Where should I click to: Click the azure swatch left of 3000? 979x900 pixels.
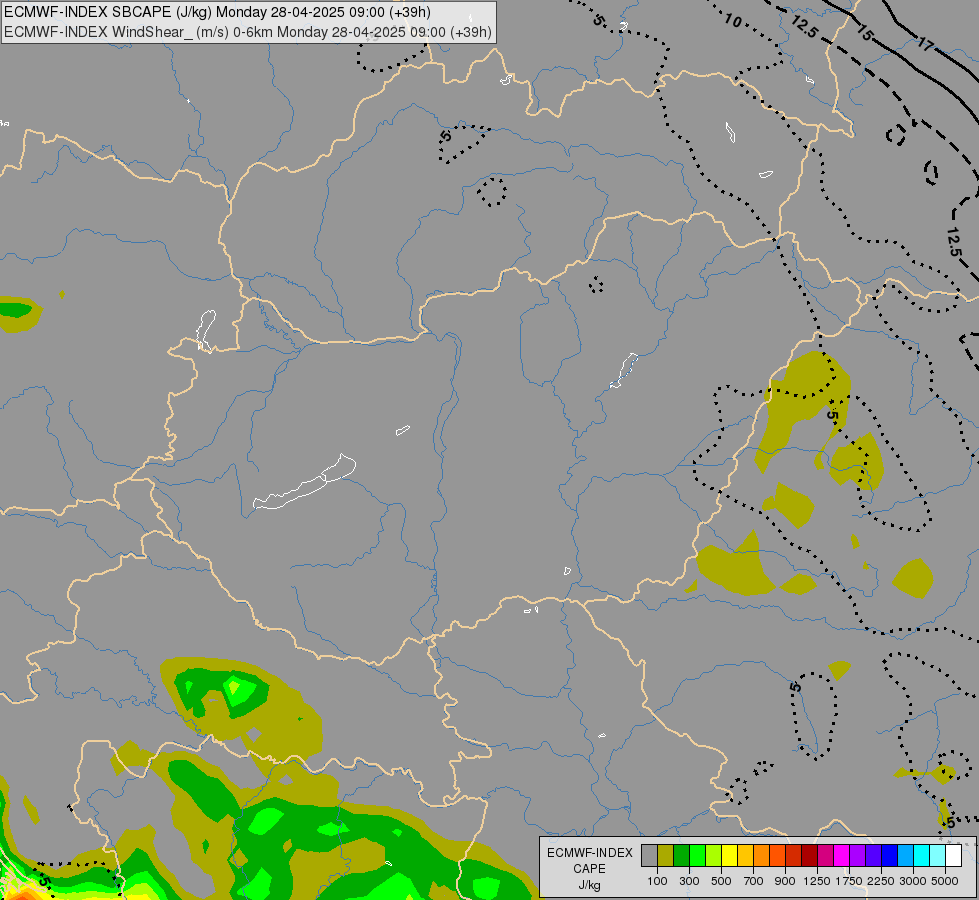[x=906, y=856]
